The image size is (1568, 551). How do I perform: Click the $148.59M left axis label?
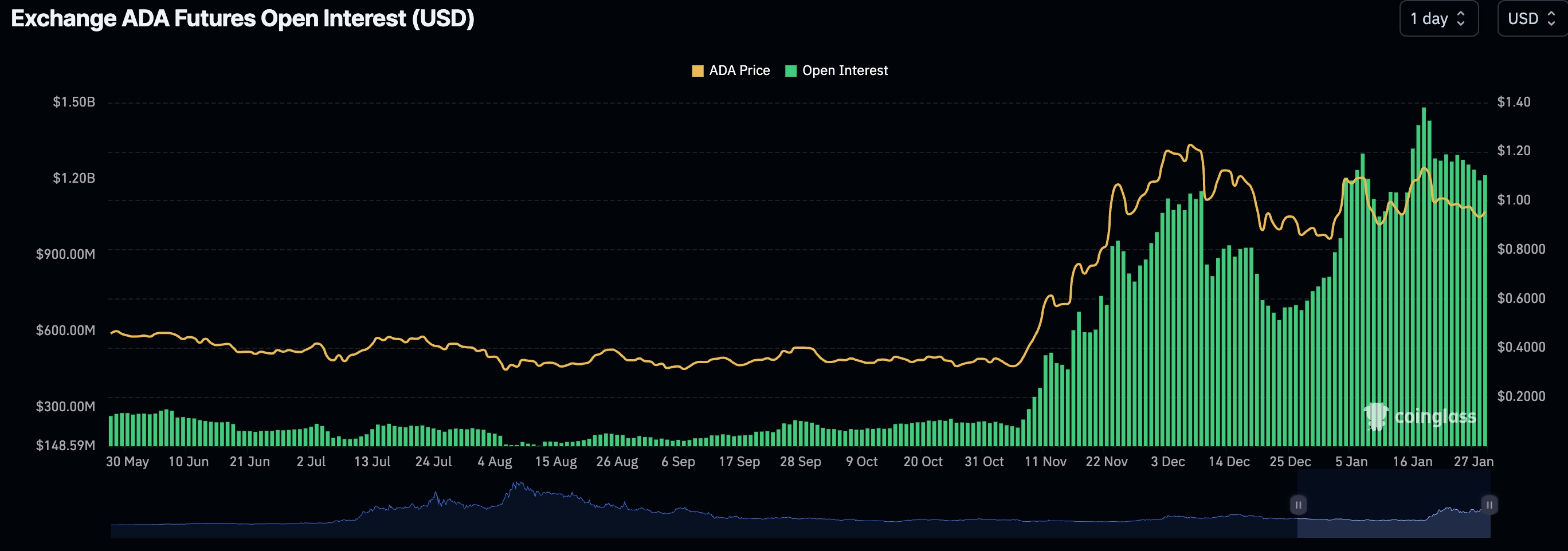tap(66, 445)
